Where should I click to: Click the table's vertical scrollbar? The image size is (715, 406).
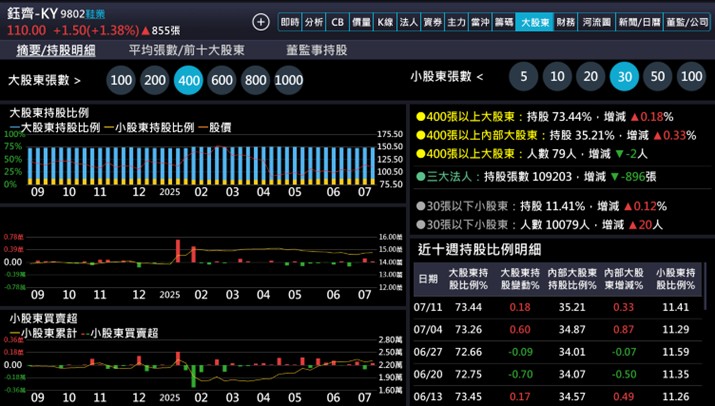pyautogui.click(x=705, y=287)
